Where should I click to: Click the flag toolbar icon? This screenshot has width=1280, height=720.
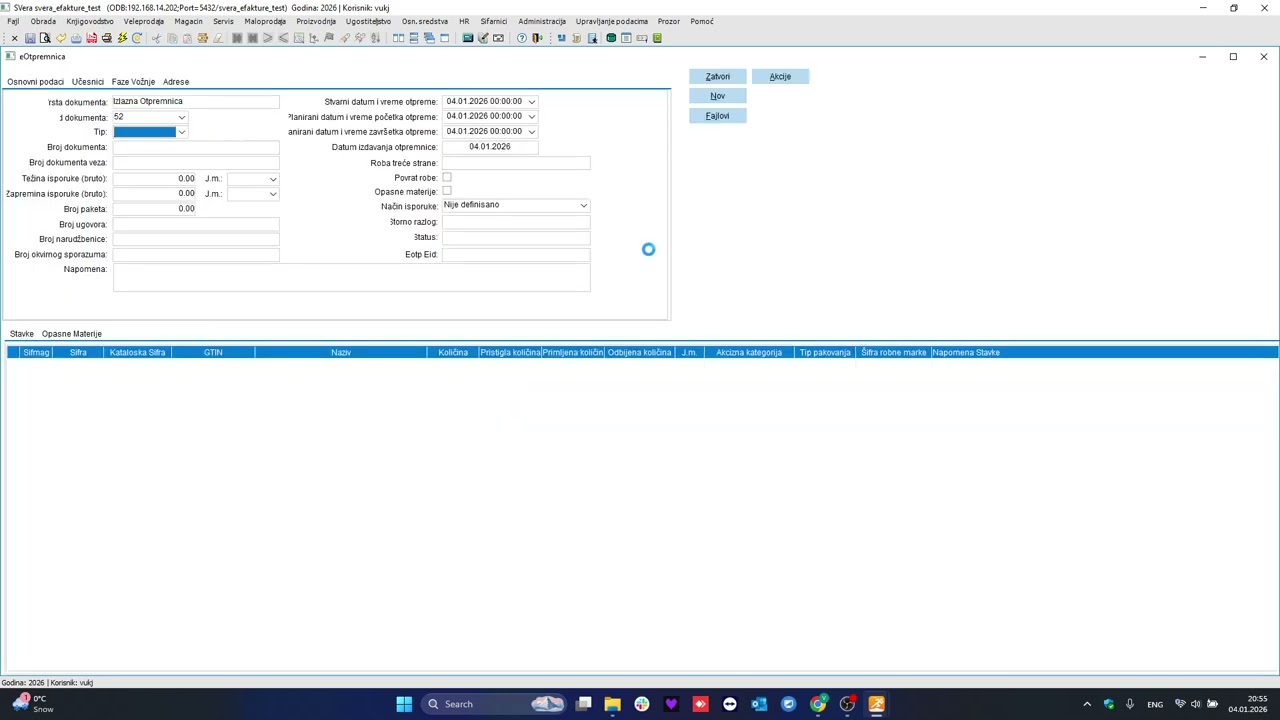pyautogui.click(x=329, y=38)
